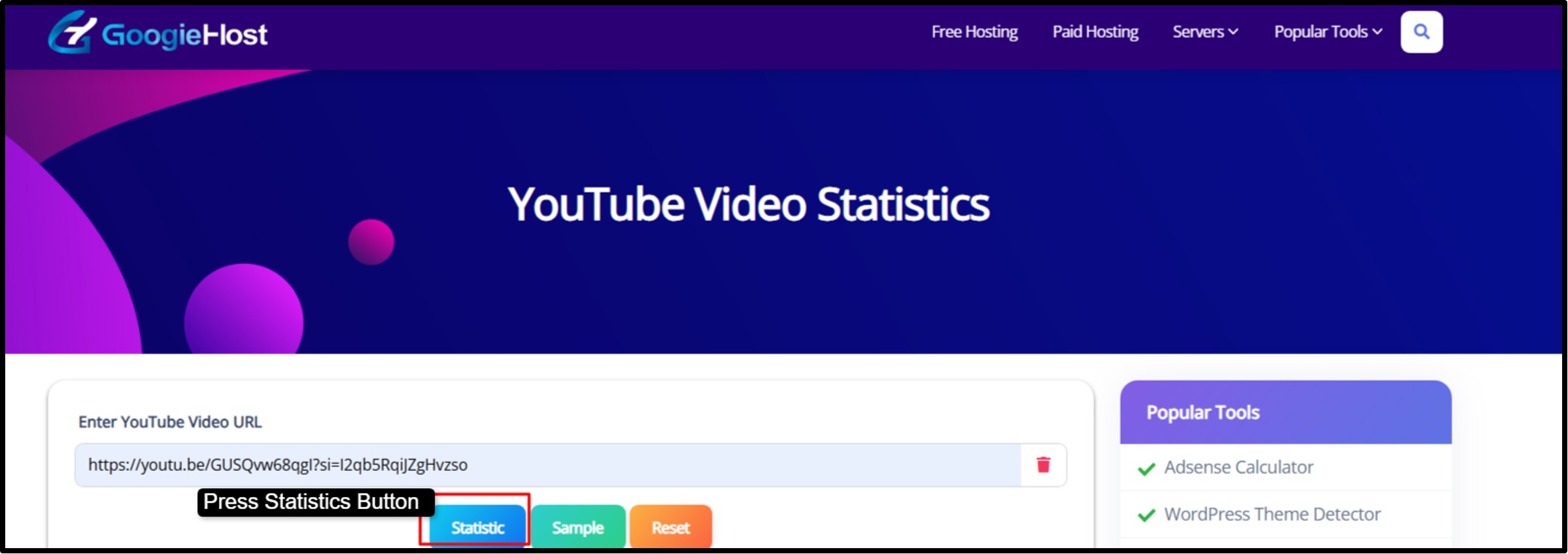Open the Paid Hosting menu item
Image resolution: width=1568 pixels, height=554 pixels.
[1095, 32]
